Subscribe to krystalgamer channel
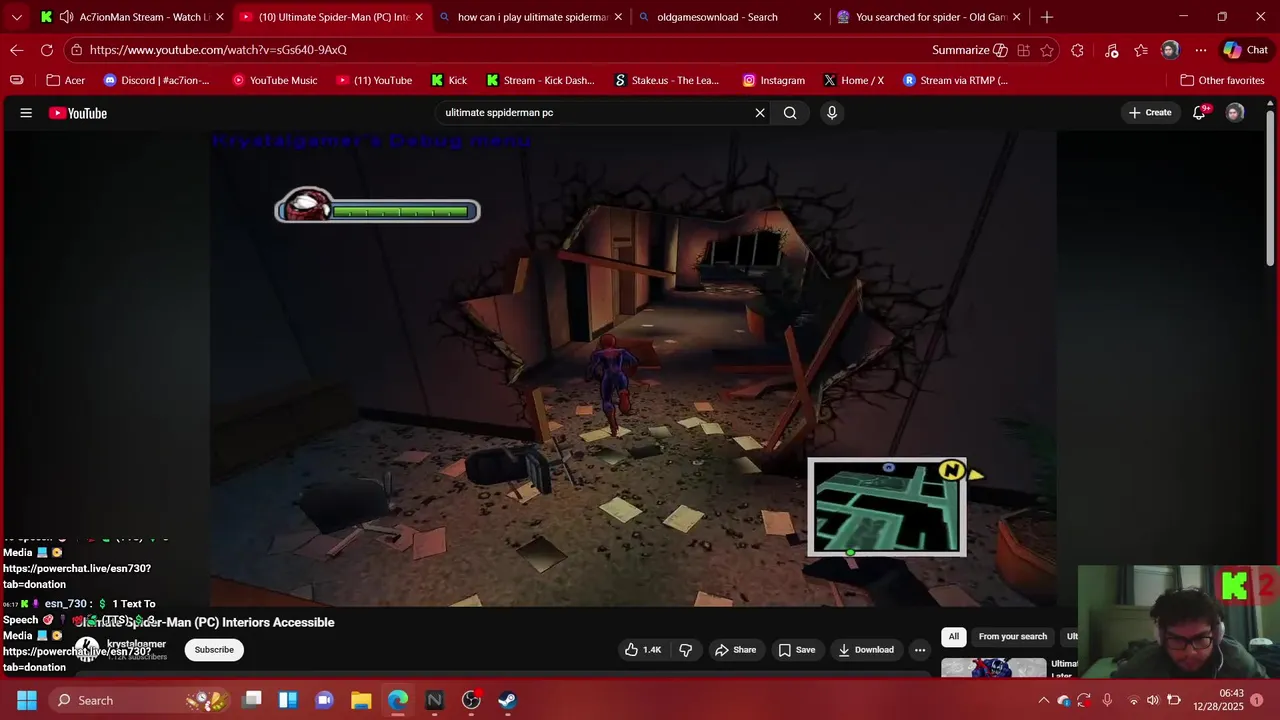This screenshot has width=1280, height=720. coord(214,650)
